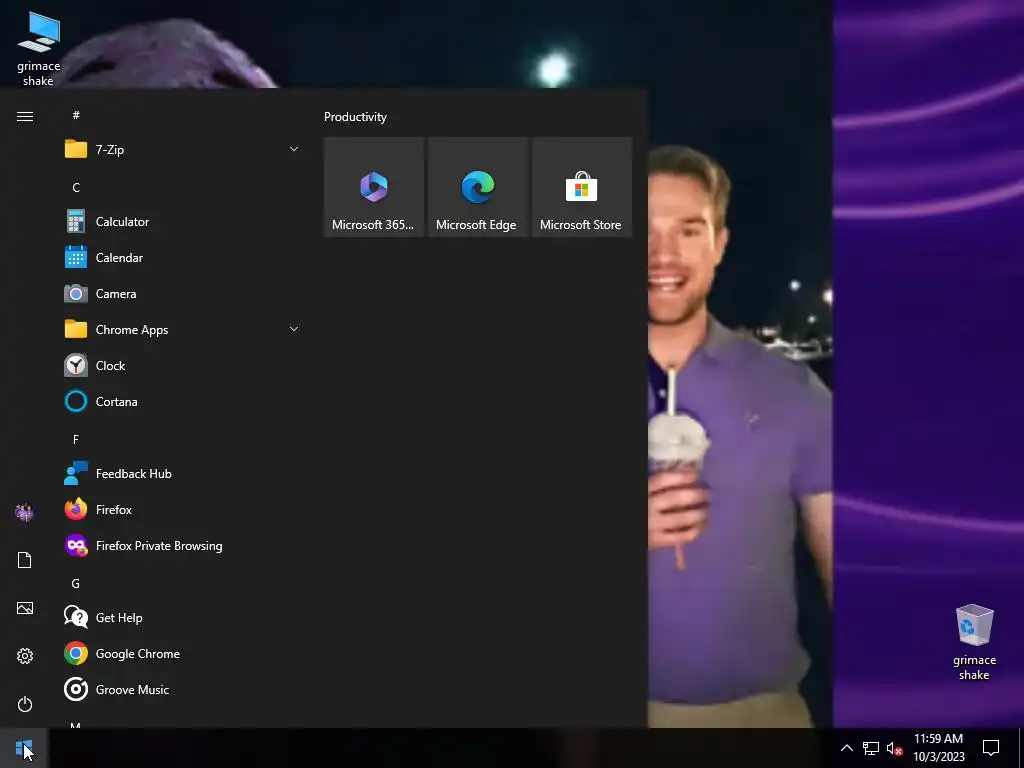This screenshot has width=1024, height=768.
Task: Open Groove Music
Action: tap(183, 690)
